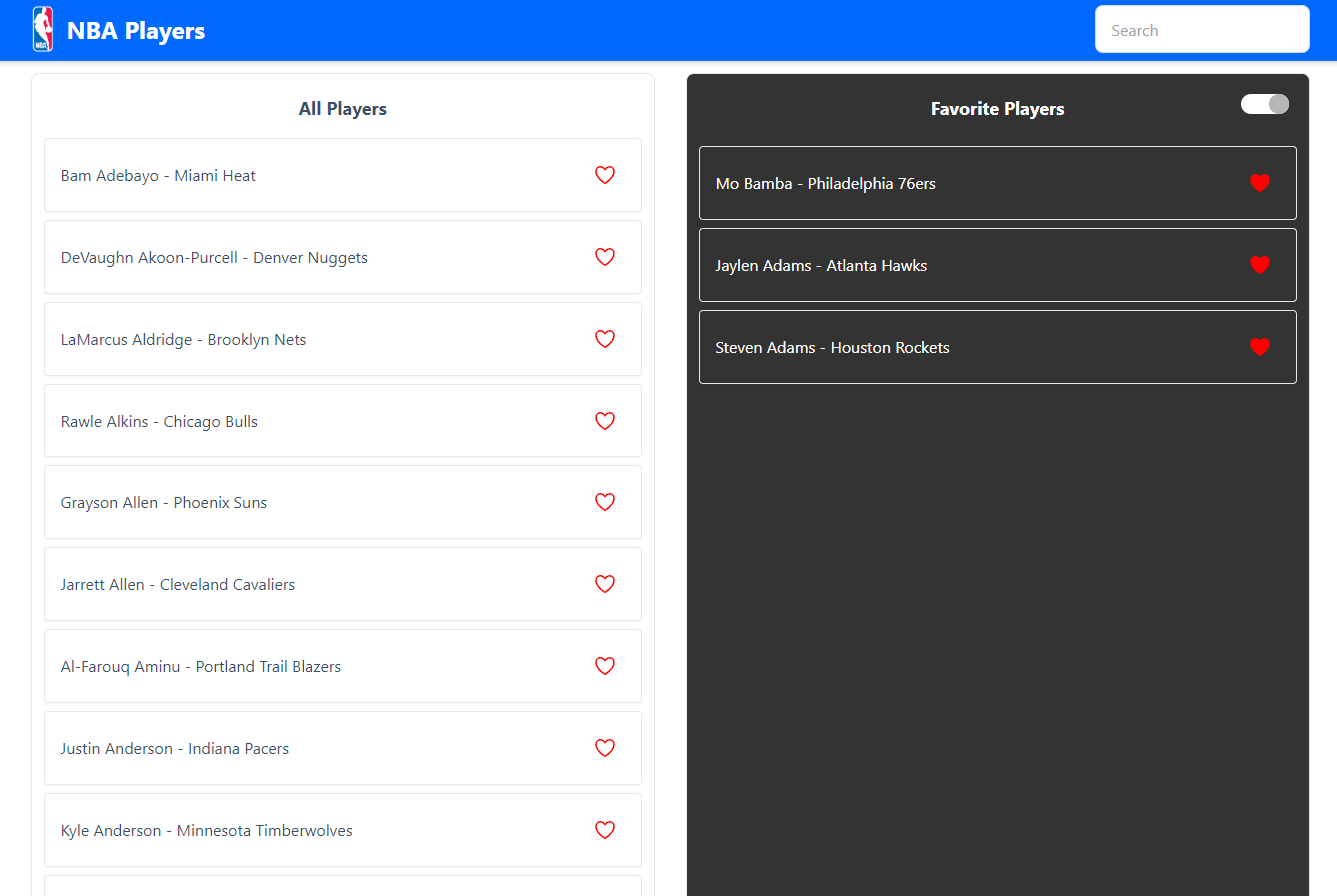Click filled heart beside Steven Adams
1337x896 pixels.
1260,347
